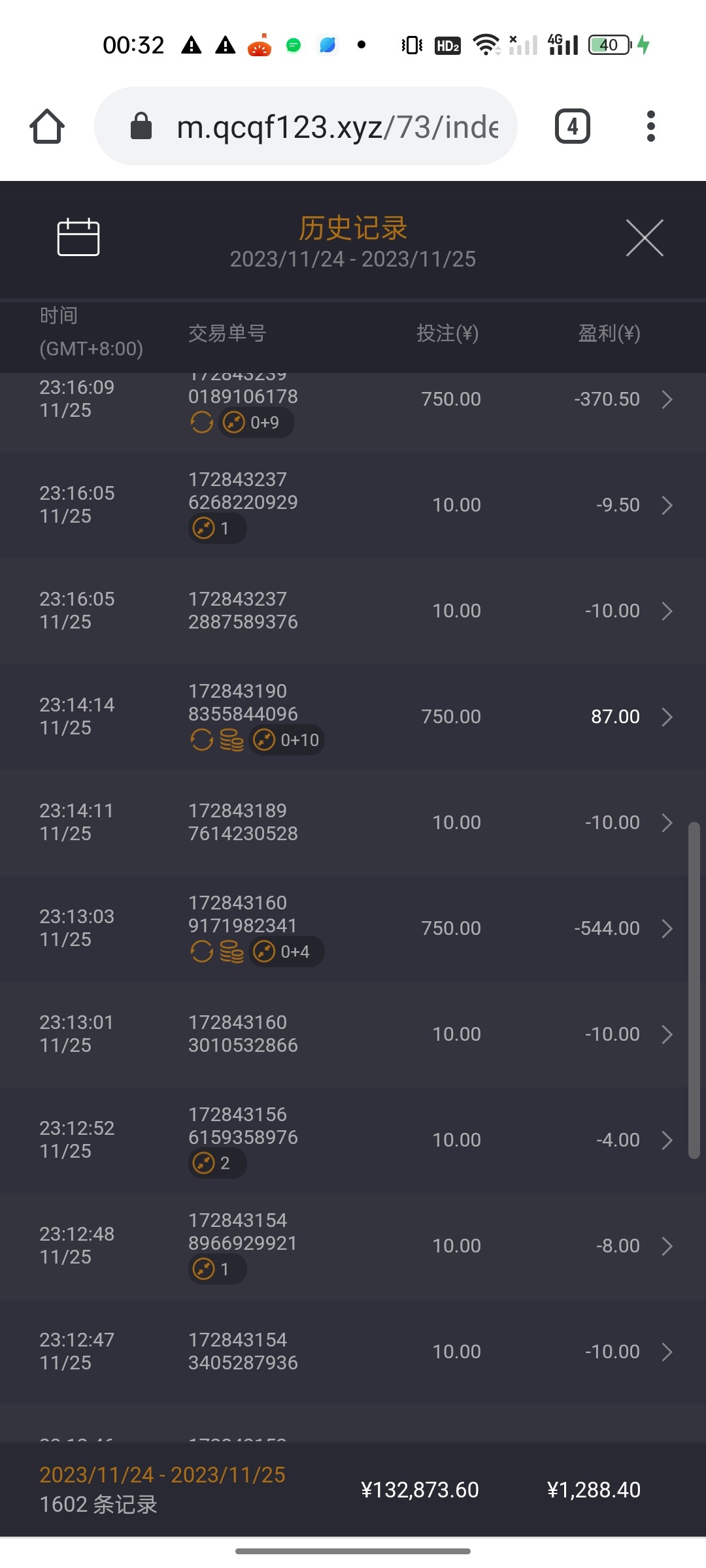Tap the date range link in the footer

click(x=162, y=1475)
